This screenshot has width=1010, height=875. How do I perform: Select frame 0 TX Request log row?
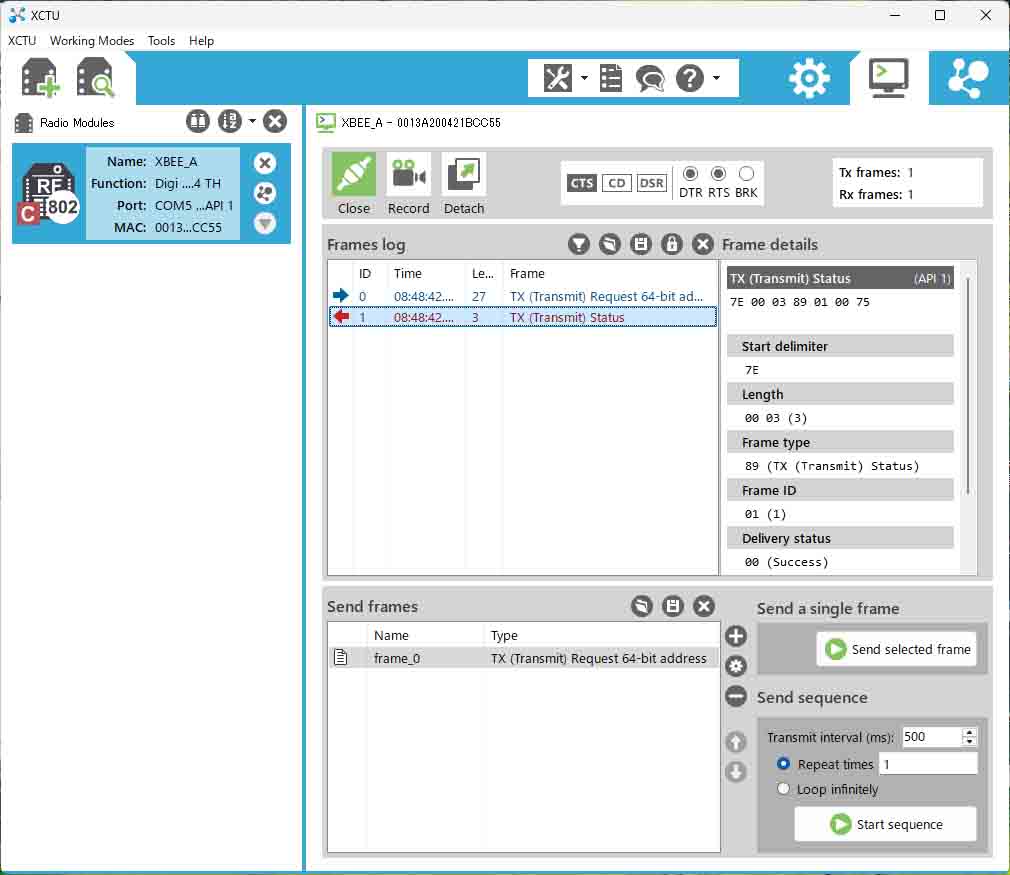point(522,296)
